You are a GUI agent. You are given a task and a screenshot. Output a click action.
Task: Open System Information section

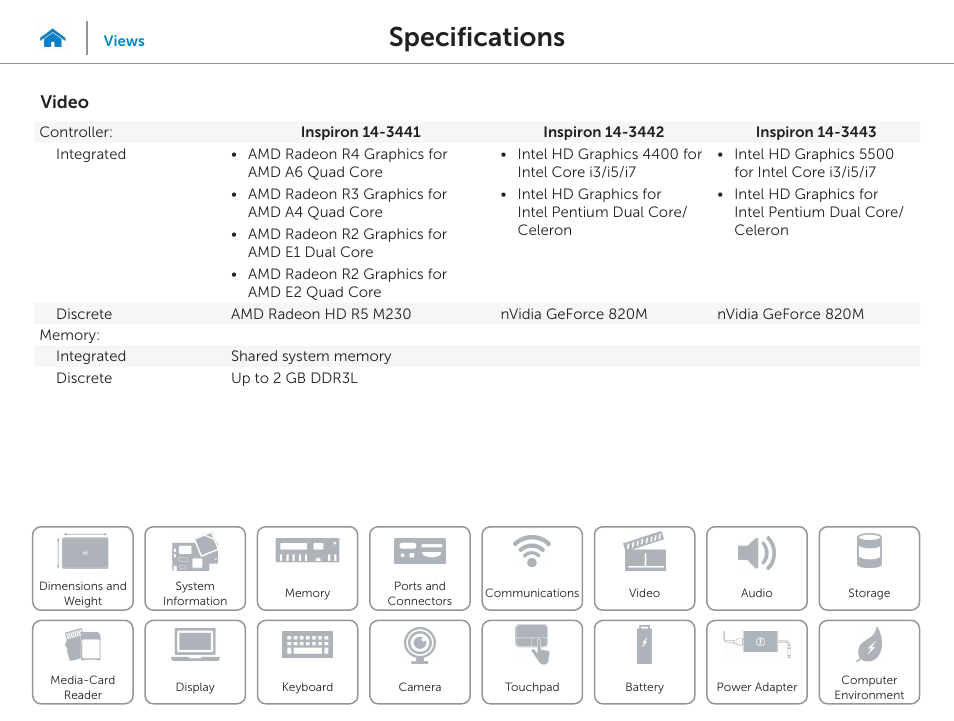tap(195, 568)
